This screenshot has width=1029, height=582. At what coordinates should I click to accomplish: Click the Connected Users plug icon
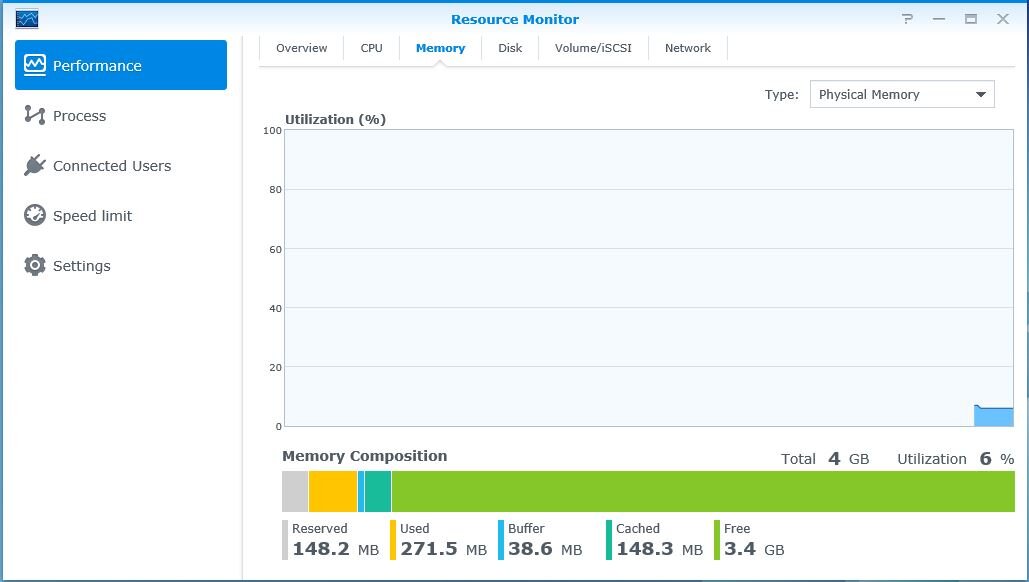click(35, 166)
